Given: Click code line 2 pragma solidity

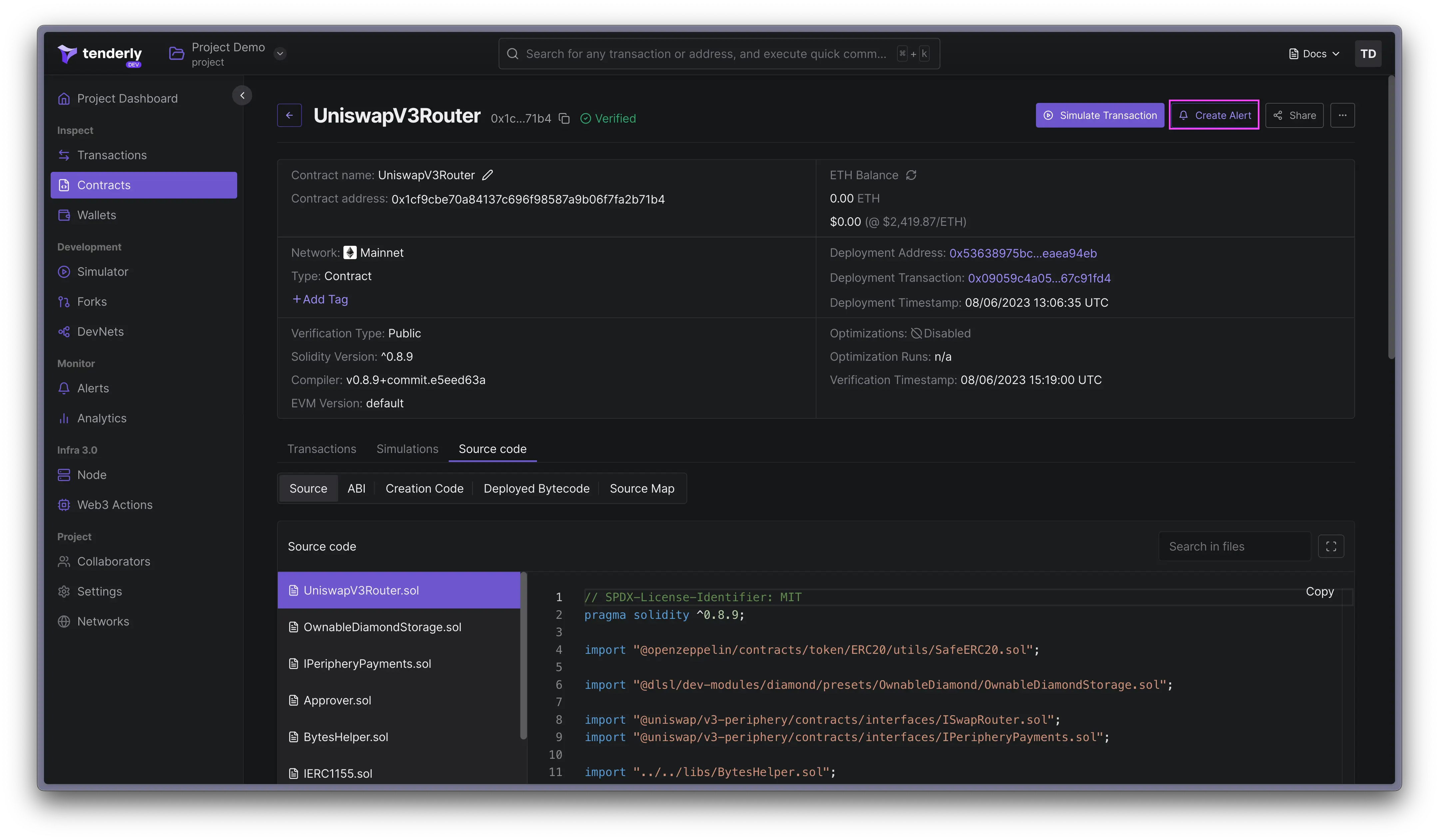Looking at the screenshot, I should (664, 615).
